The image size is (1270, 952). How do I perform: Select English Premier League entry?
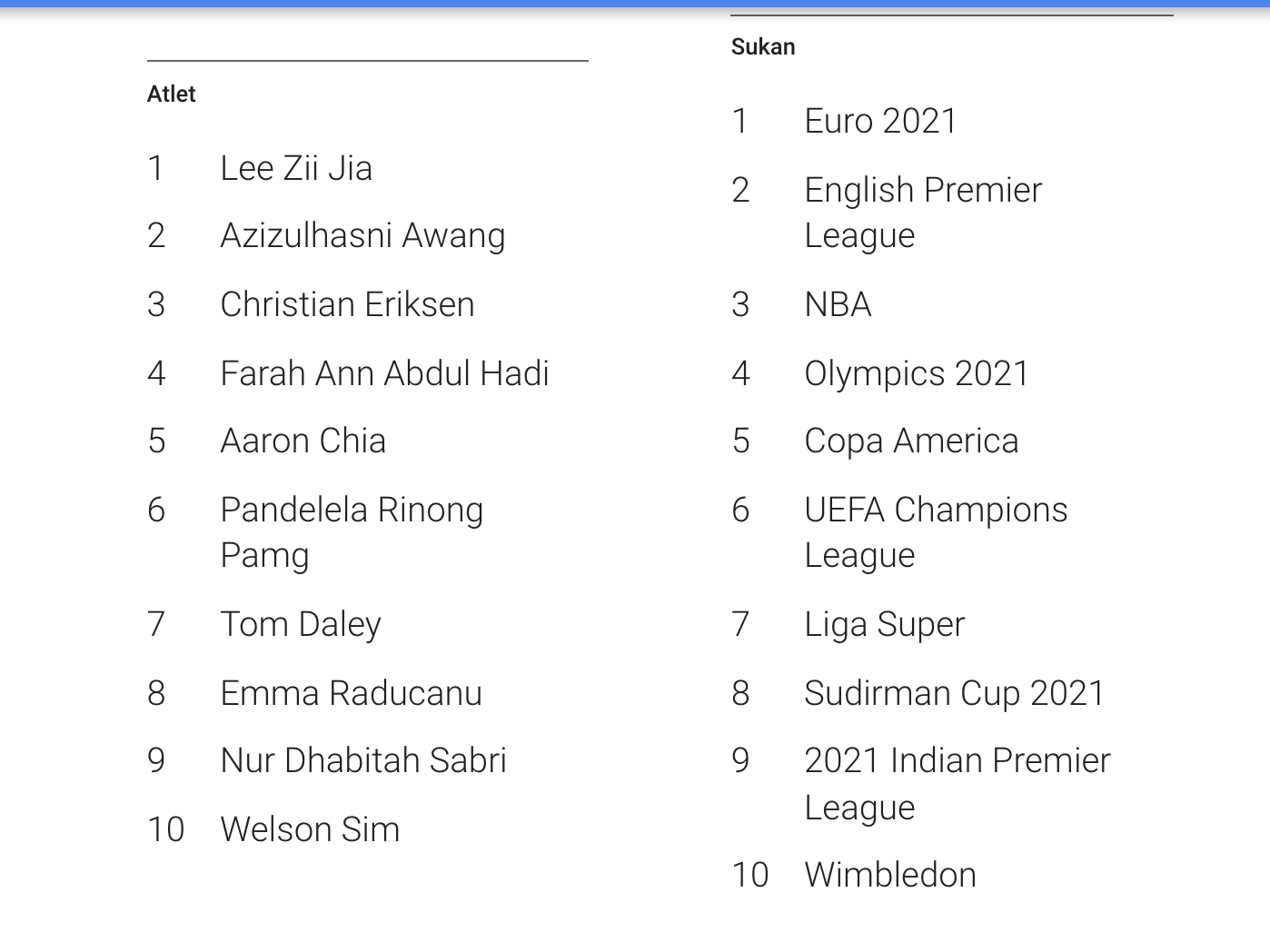point(923,213)
